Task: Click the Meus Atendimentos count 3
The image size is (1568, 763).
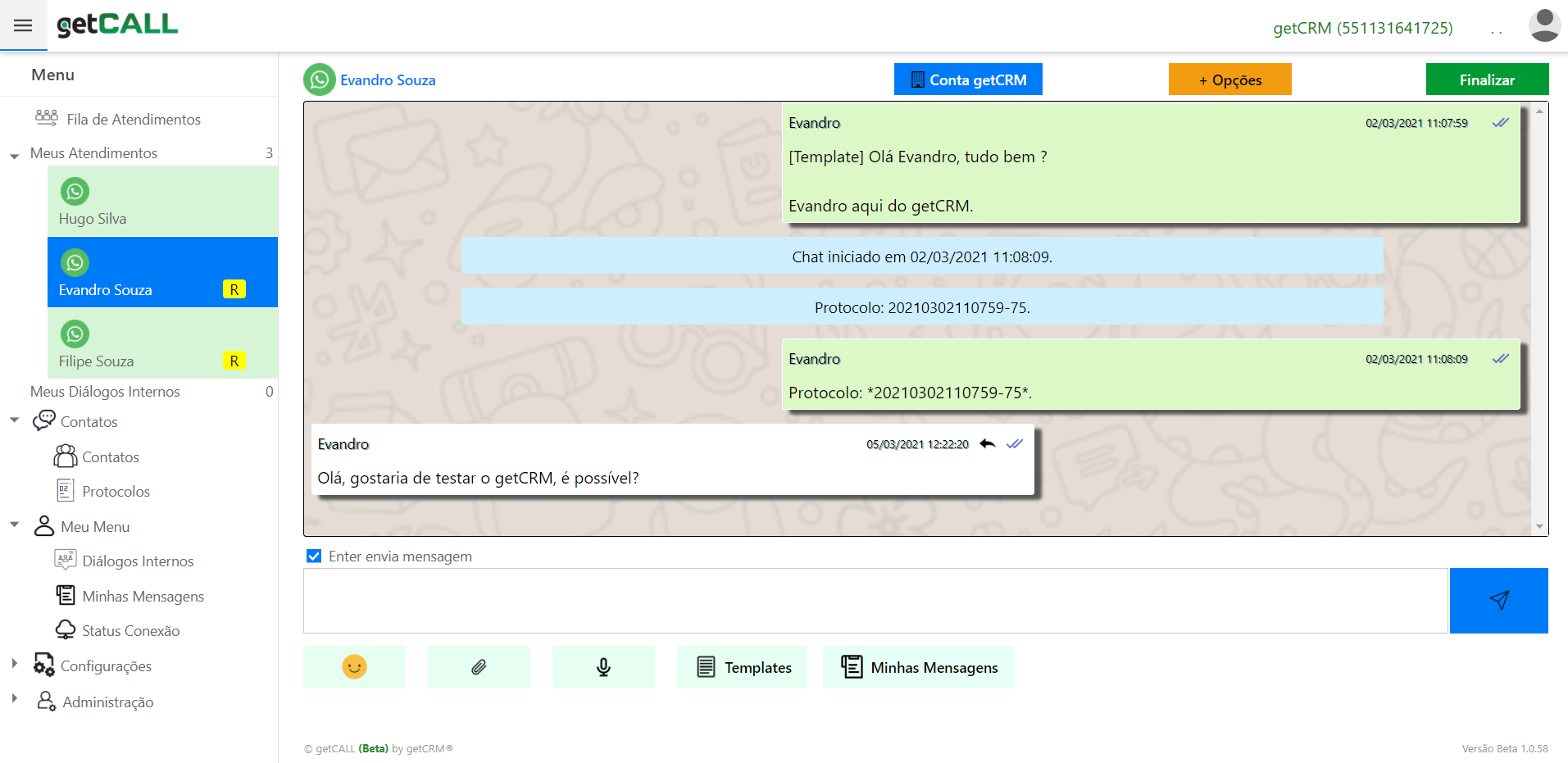Action: [269, 153]
